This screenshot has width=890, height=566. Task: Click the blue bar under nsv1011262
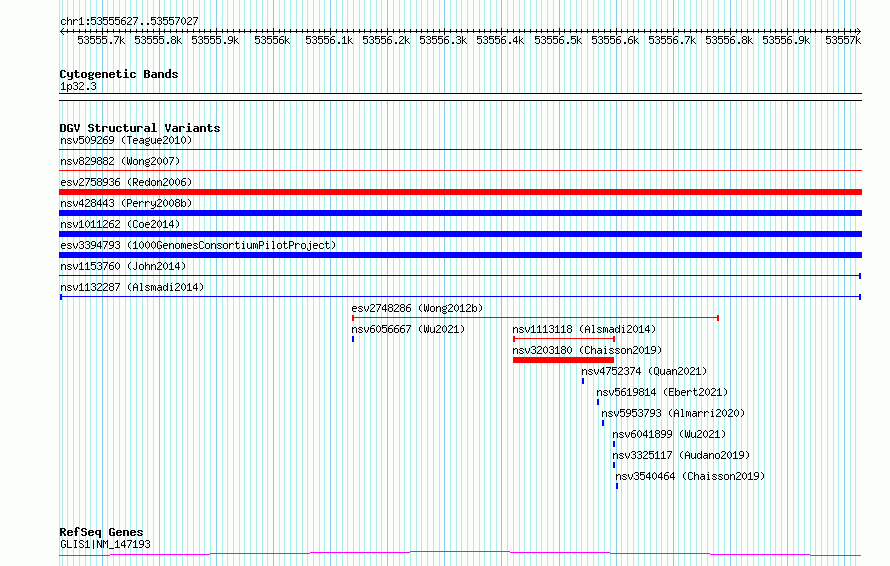[460, 234]
